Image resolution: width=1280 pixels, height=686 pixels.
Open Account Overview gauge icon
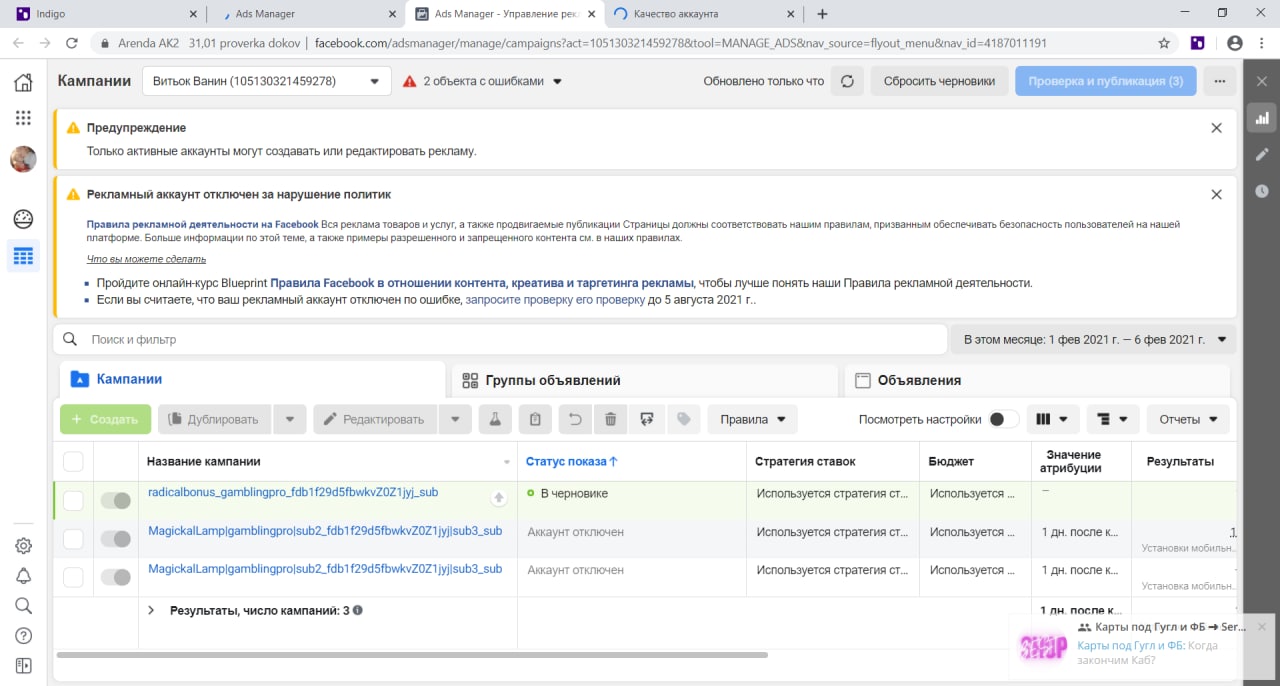23,219
